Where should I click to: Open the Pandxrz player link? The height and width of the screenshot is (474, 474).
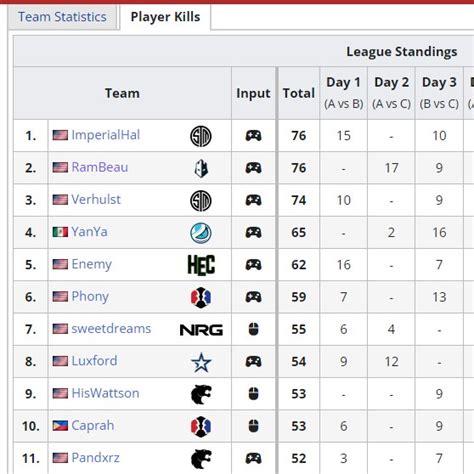click(95, 458)
